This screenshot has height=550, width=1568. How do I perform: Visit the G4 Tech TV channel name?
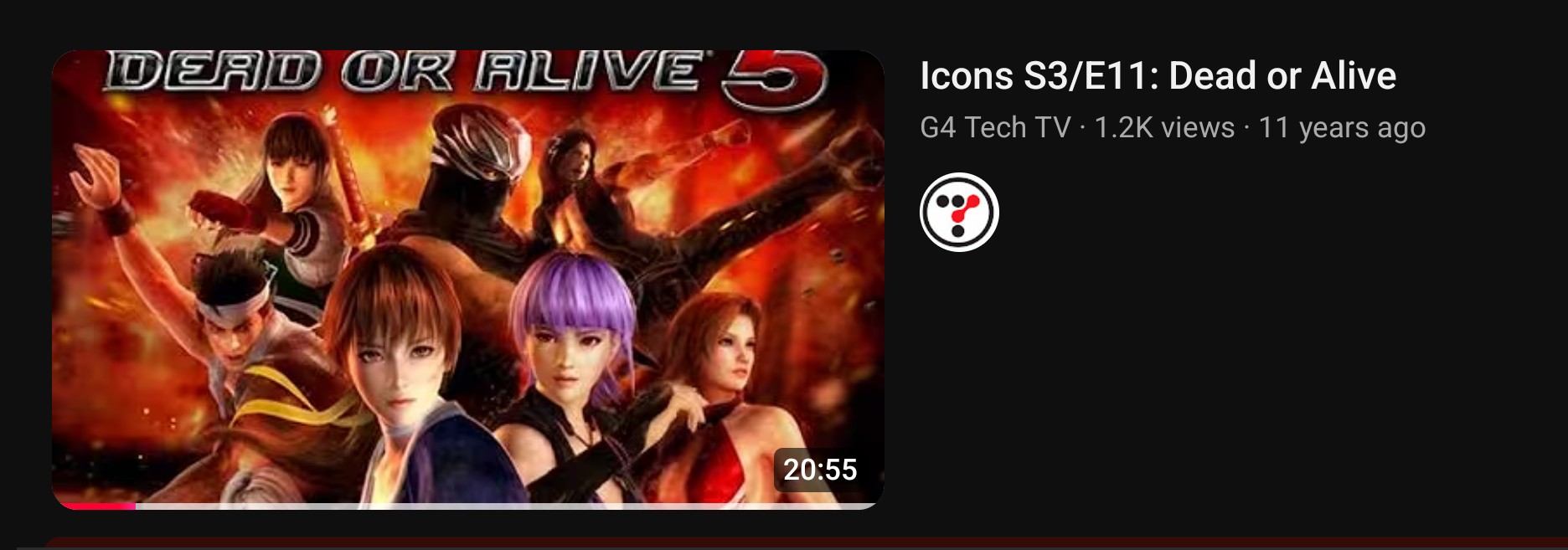point(995,127)
